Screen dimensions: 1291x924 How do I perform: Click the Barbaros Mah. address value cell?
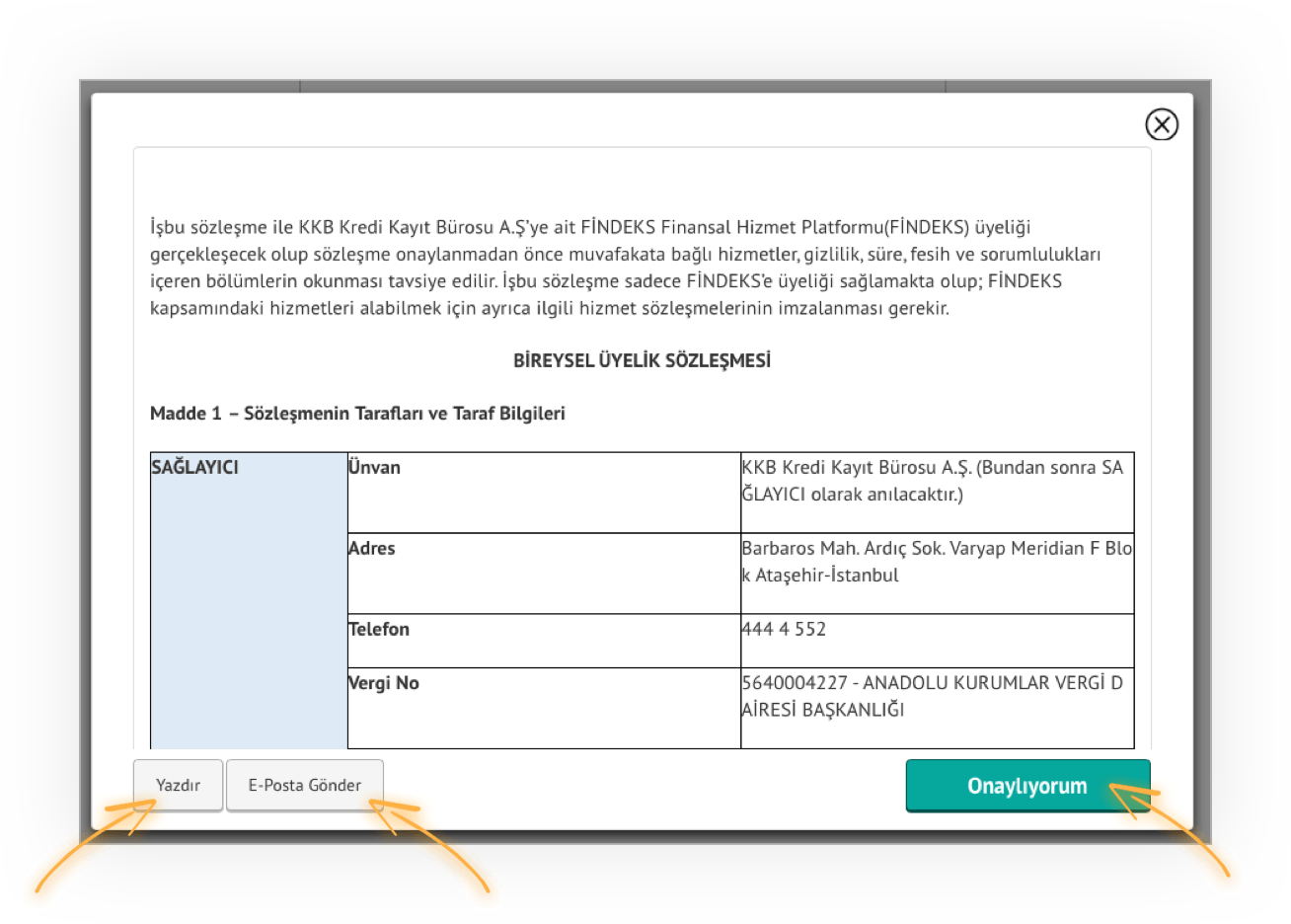point(937,574)
